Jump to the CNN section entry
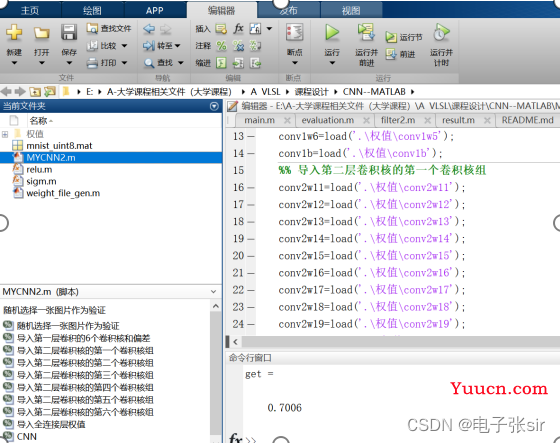 click(26, 437)
